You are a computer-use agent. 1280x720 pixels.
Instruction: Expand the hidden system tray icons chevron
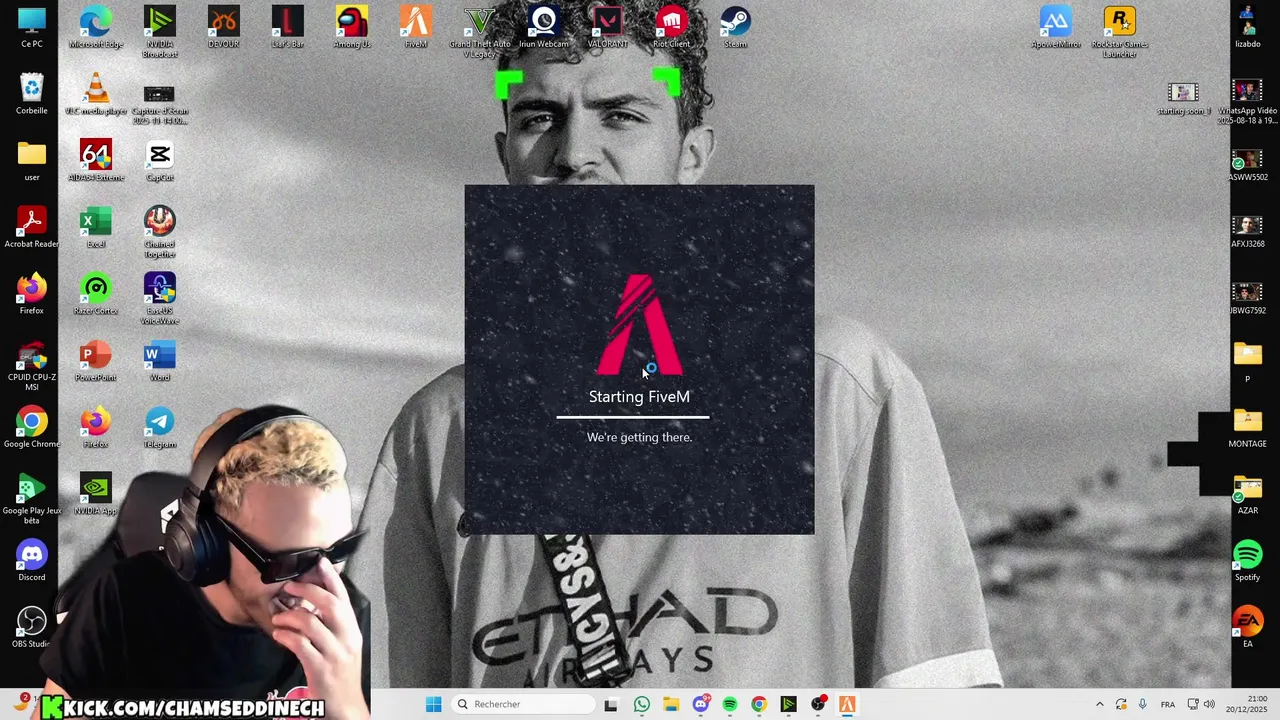tap(1099, 704)
